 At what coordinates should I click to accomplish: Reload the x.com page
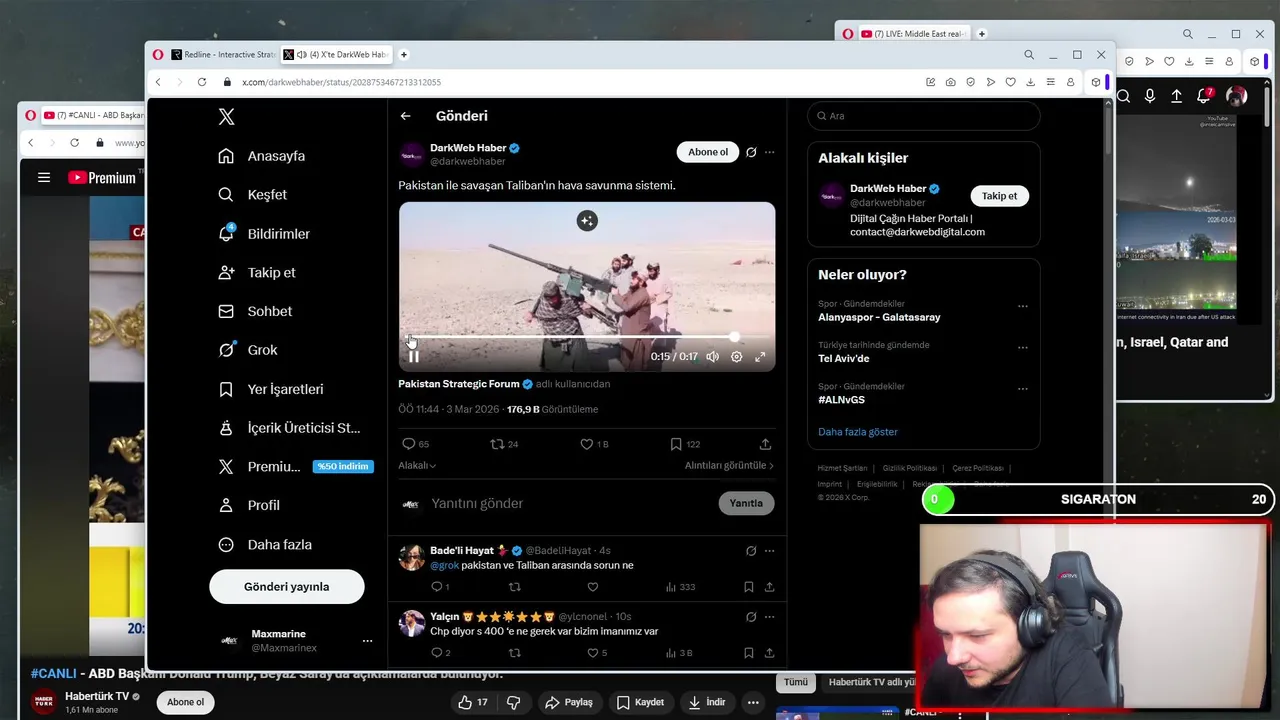coord(202,82)
